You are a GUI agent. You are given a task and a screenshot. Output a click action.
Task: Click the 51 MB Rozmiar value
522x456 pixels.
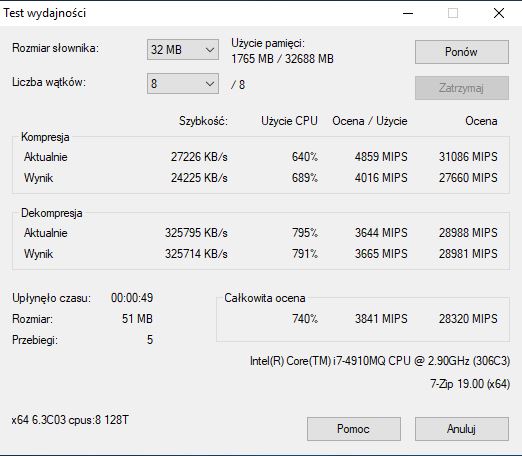tap(137, 319)
